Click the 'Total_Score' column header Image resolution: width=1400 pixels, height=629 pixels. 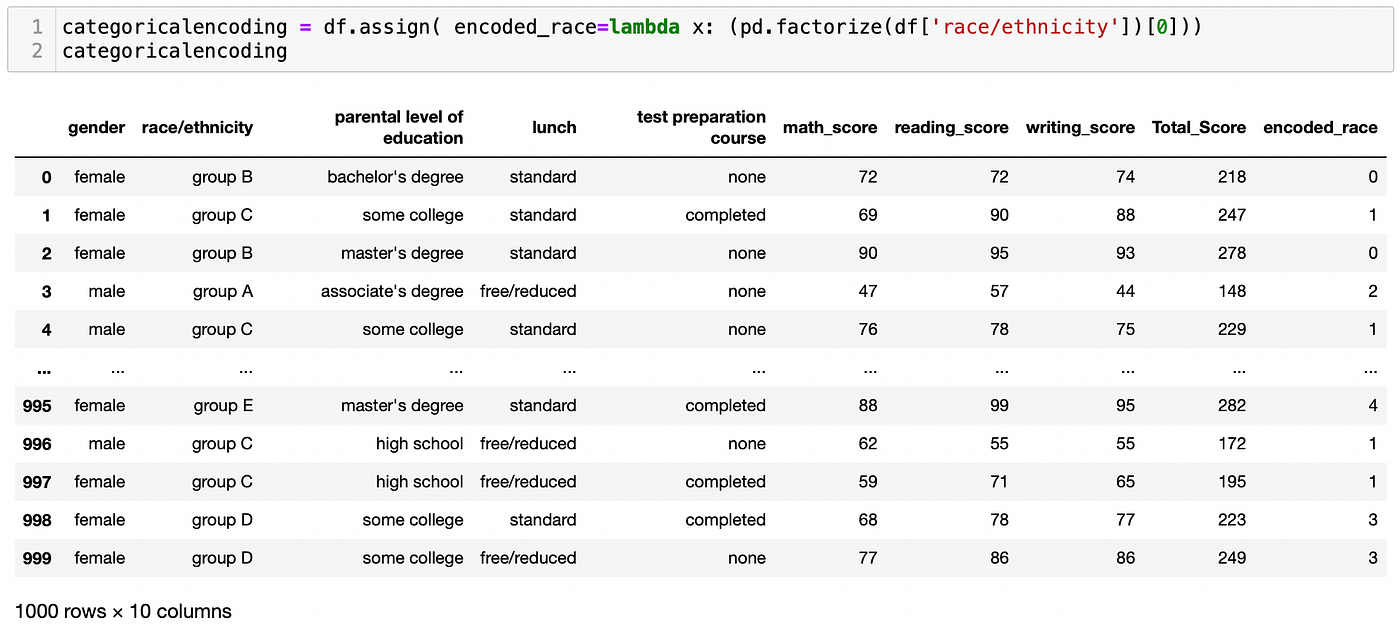(x=1198, y=127)
